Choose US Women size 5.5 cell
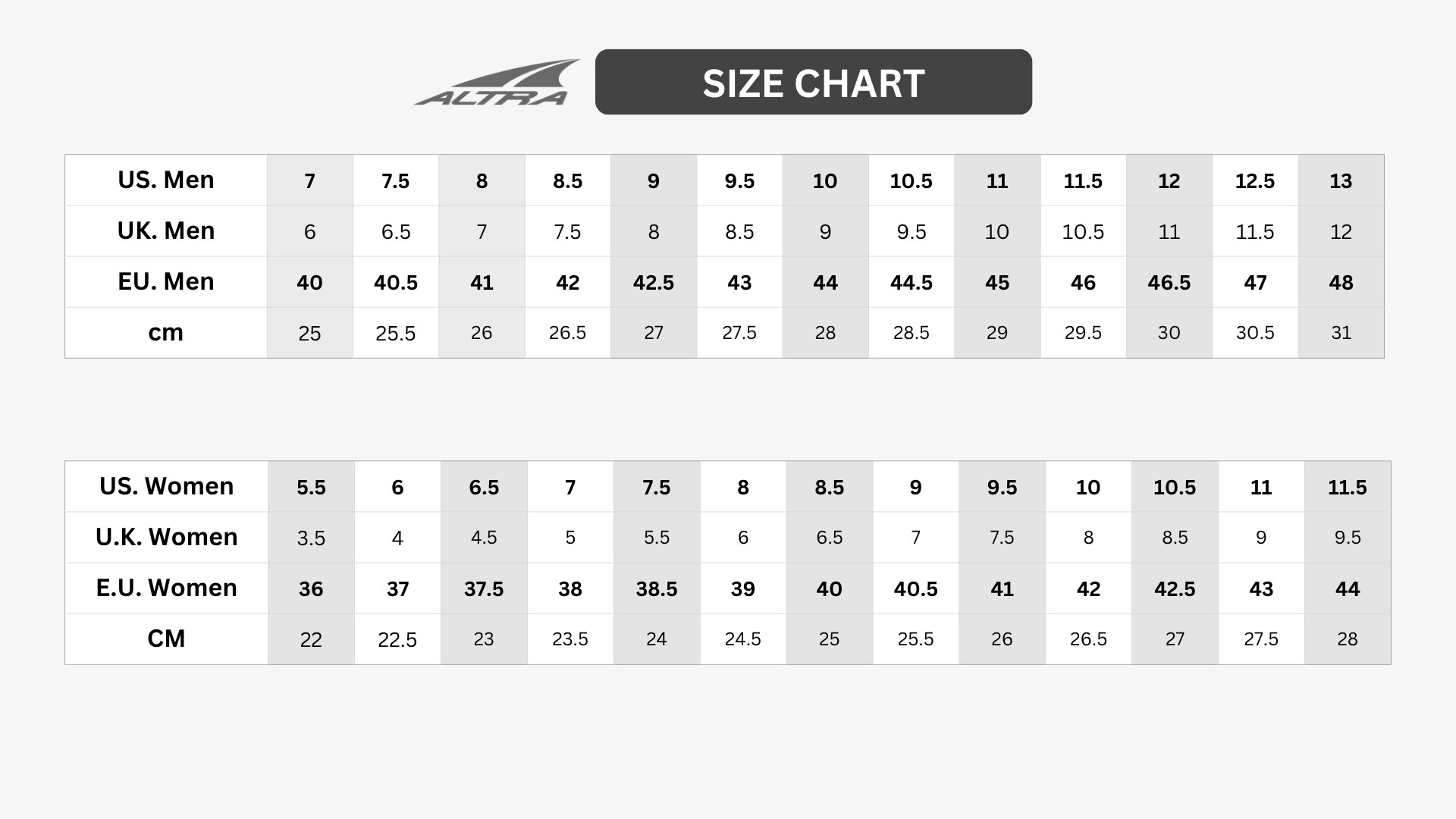 coord(311,488)
